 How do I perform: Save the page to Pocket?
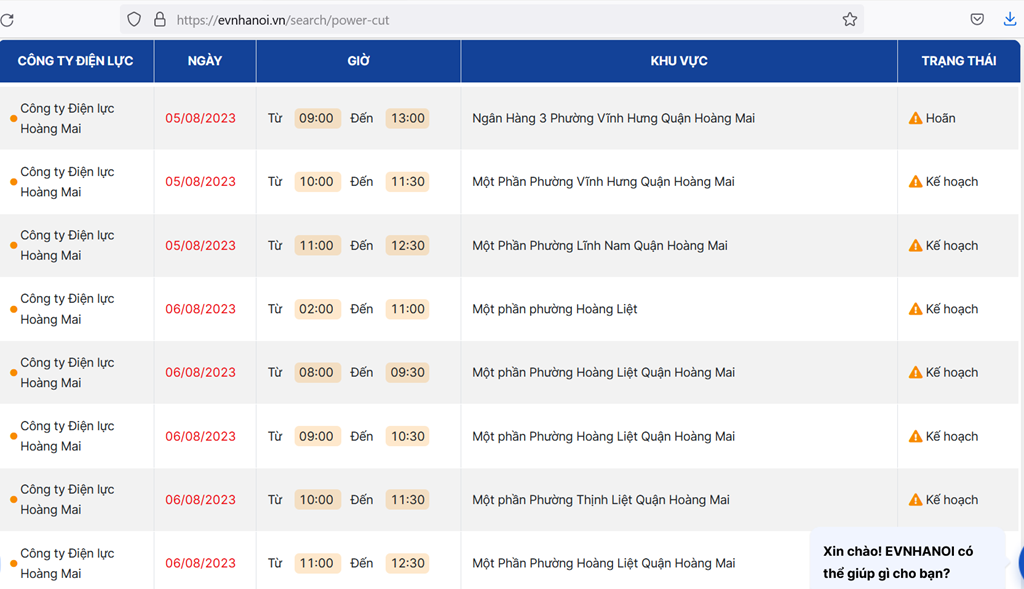pos(977,20)
